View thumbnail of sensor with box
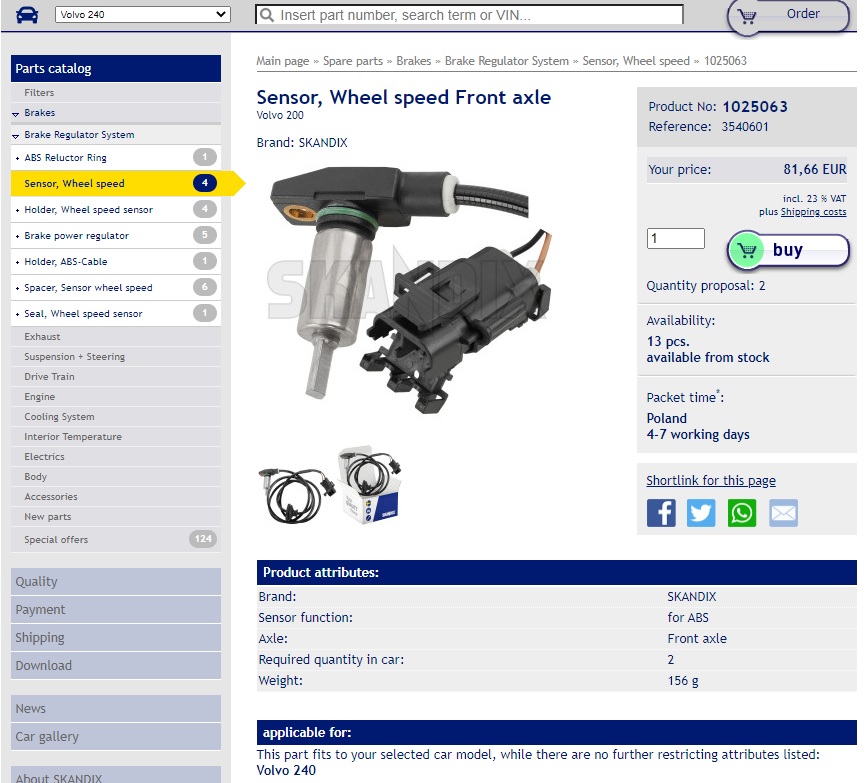The image size is (867, 783). (x=369, y=487)
